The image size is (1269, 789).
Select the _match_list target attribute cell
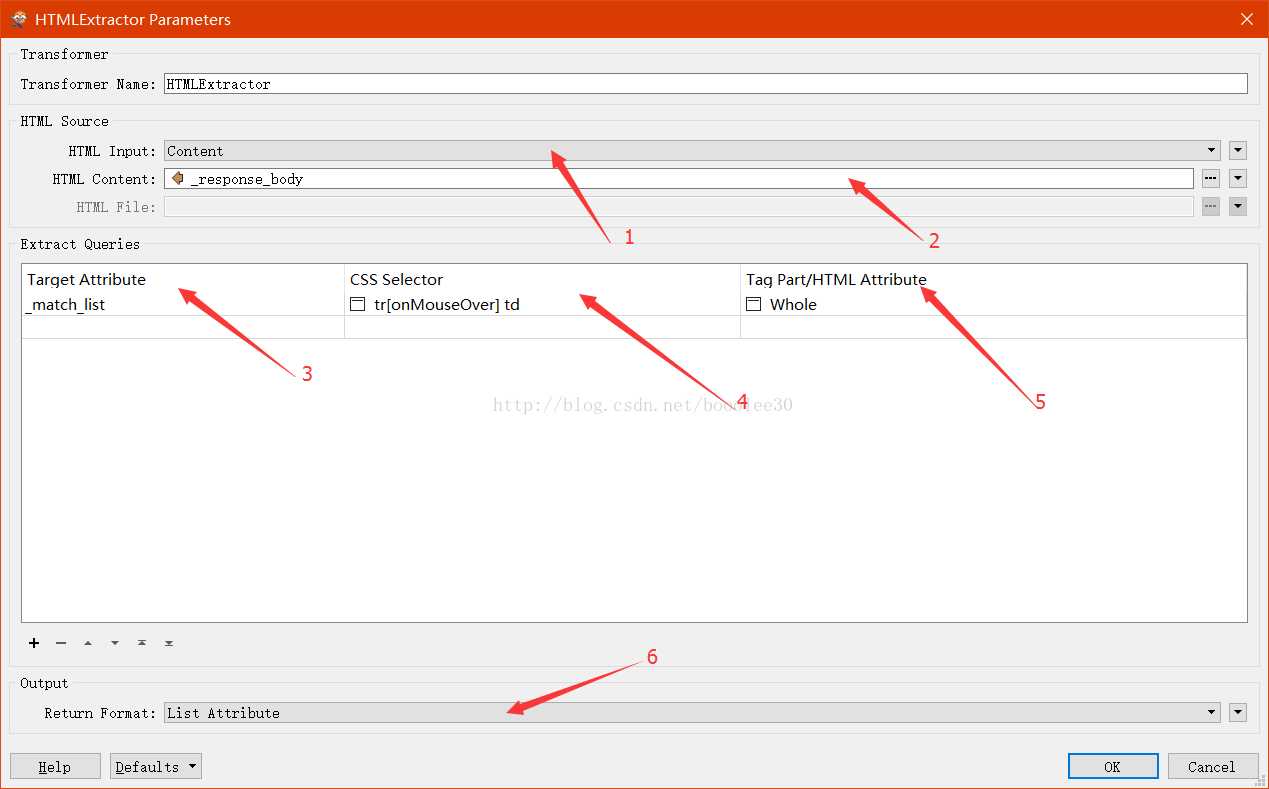[x=183, y=304]
